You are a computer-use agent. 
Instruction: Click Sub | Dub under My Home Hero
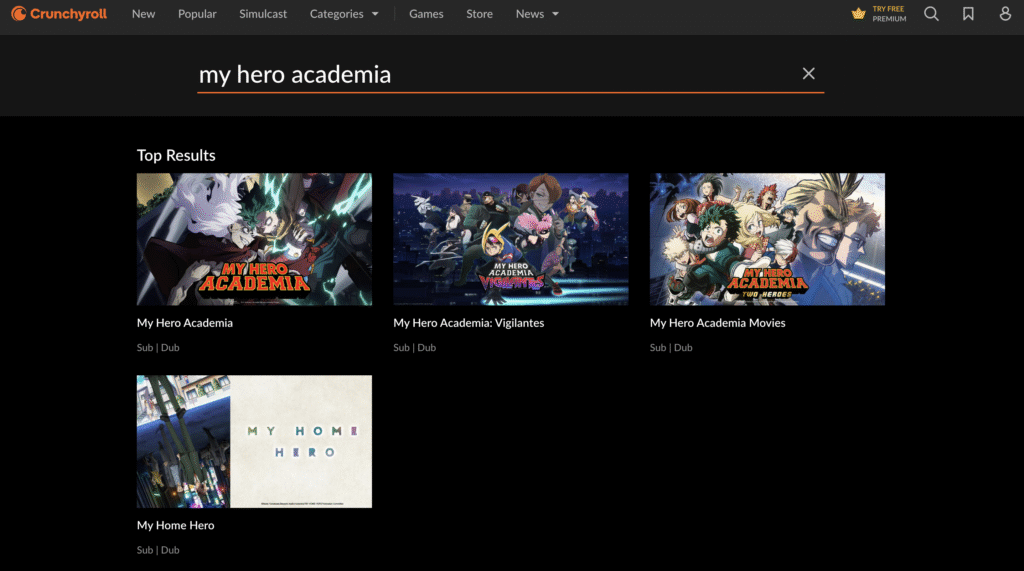tap(158, 550)
